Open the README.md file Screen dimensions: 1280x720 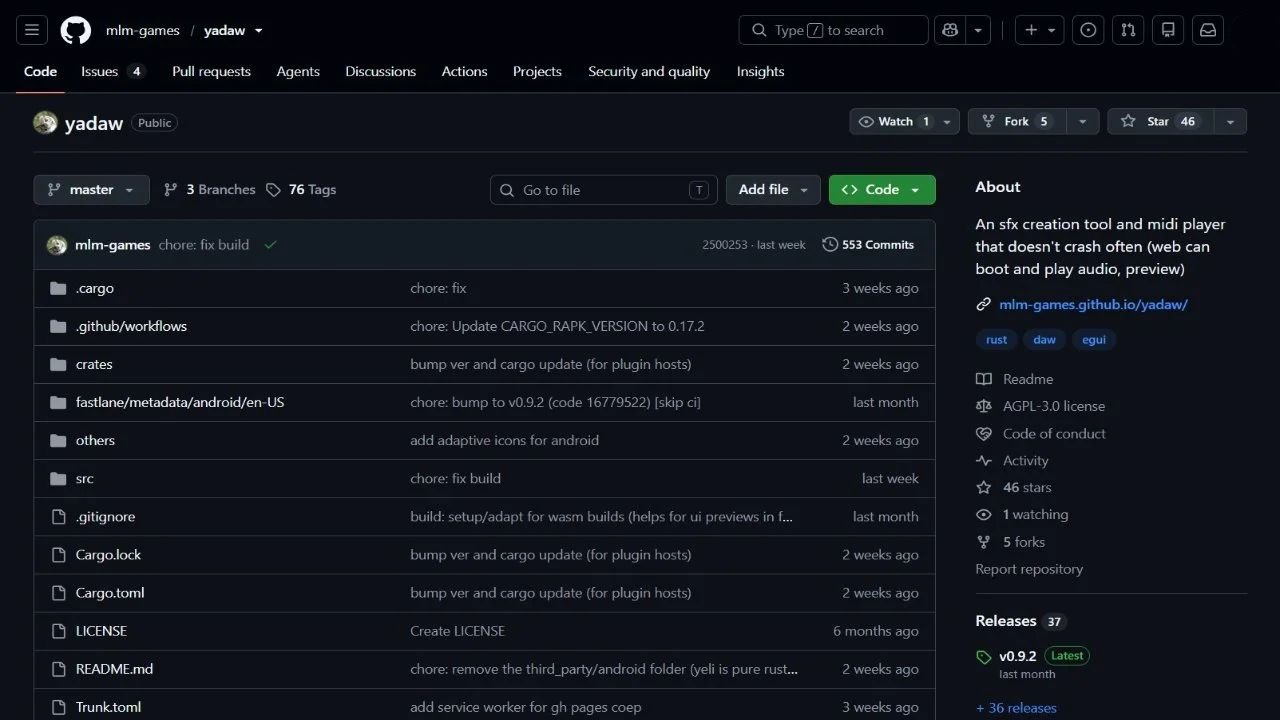pos(114,669)
